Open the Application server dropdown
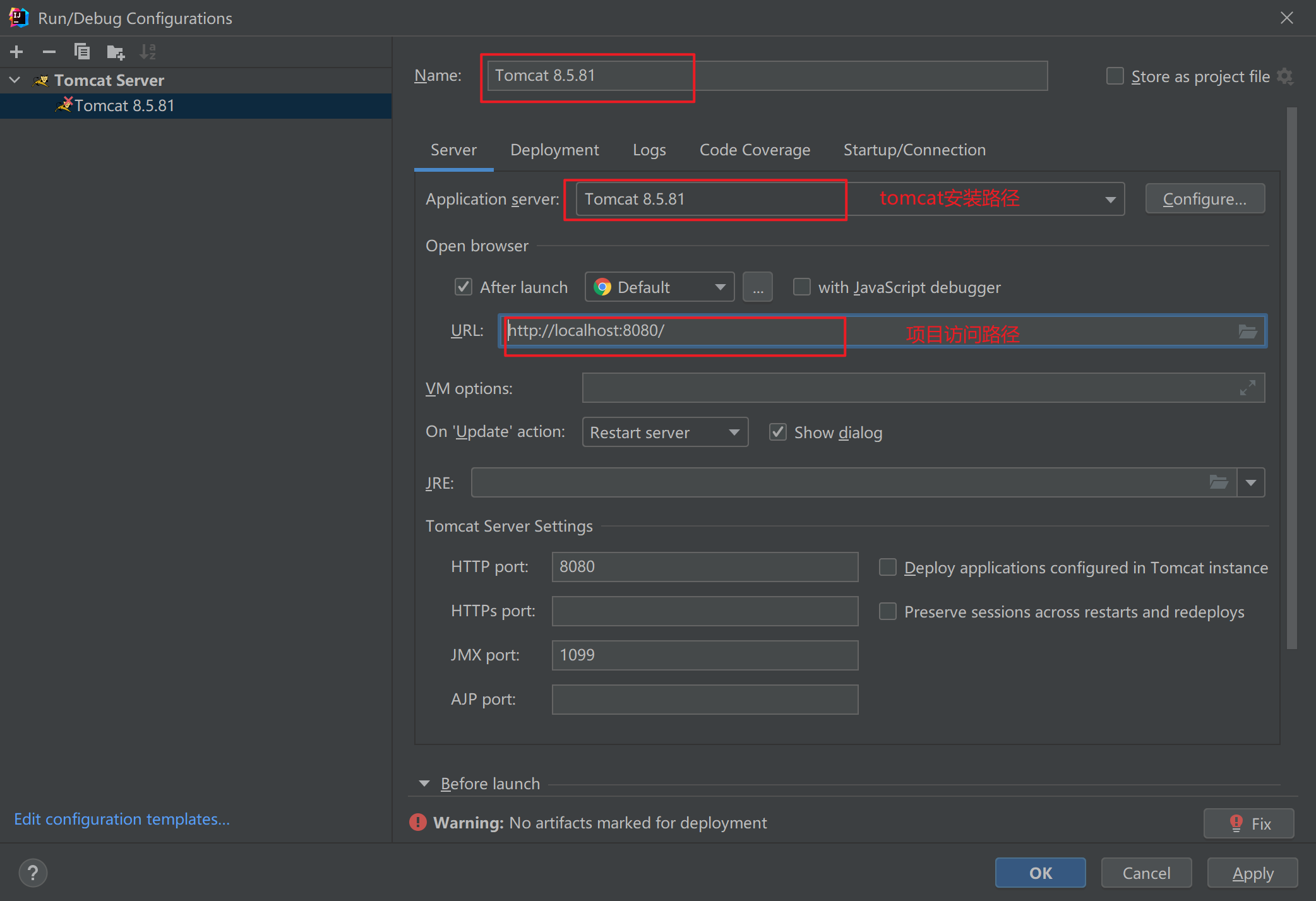Viewport: 1316px width, 901px height. pos(1110,200)
